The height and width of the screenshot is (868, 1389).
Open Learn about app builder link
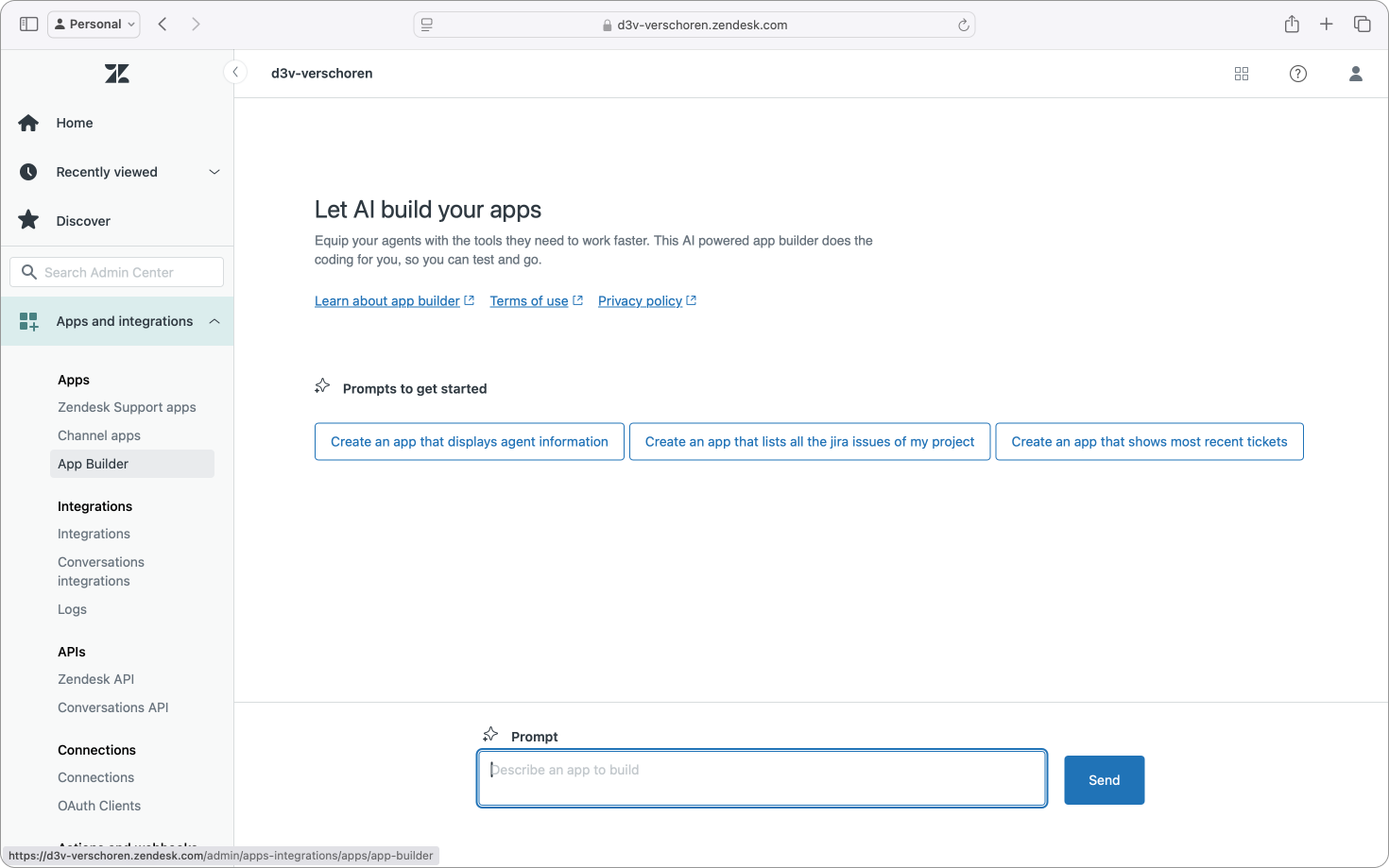387,300
